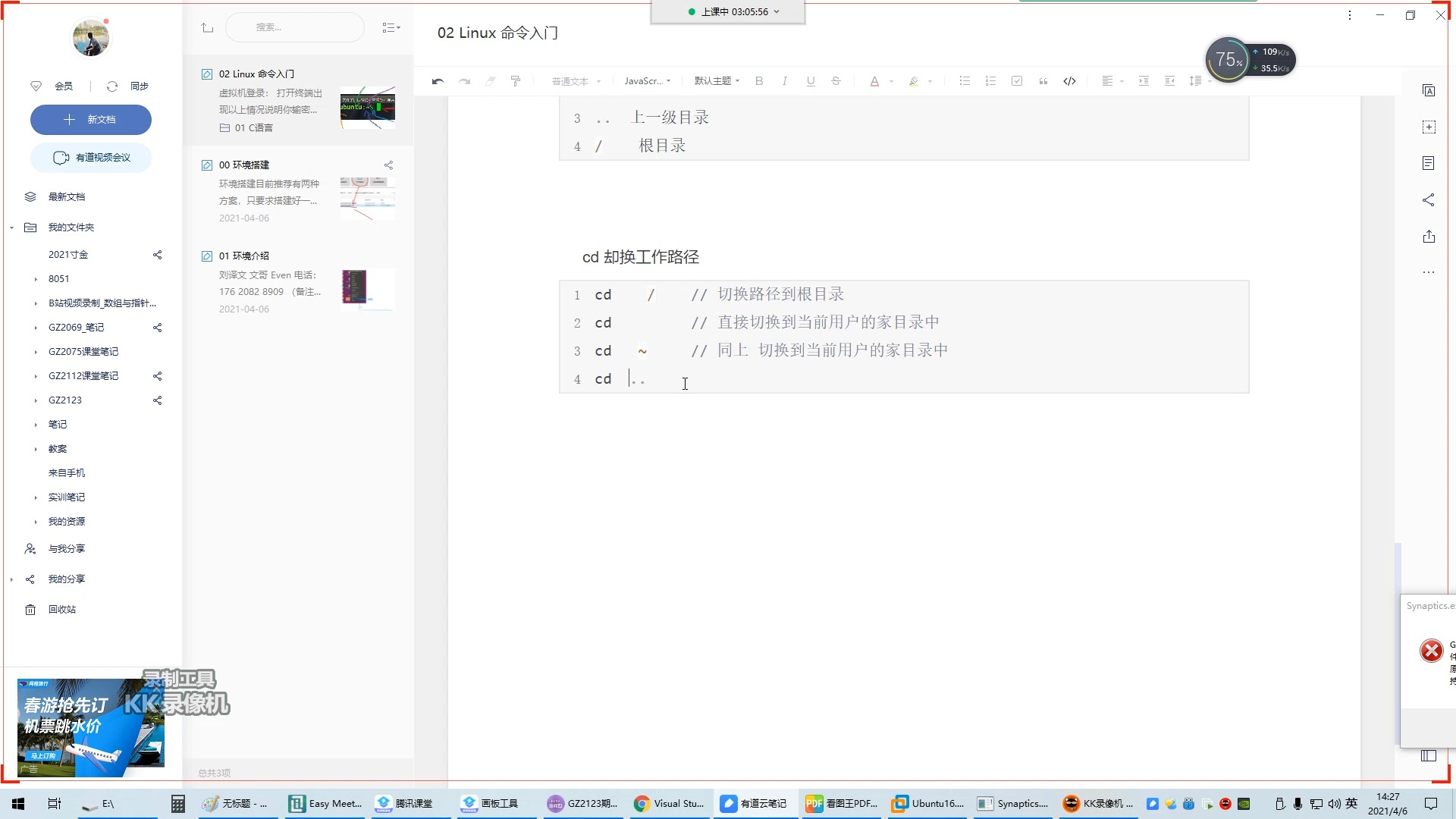Open the 00 环境搭建 note
This screenshot has height=819, width=1456.
tap(298, 191)
